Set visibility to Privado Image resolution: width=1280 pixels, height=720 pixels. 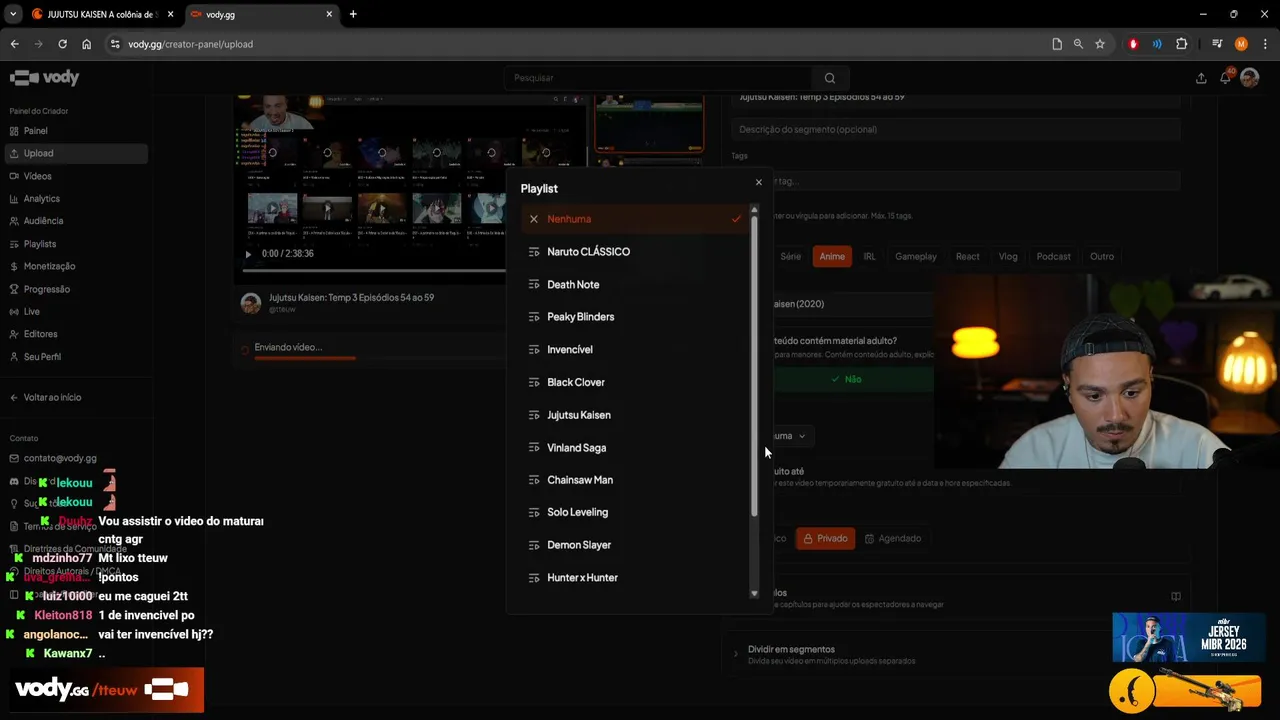pyautogui.click(x=825, y=538)
